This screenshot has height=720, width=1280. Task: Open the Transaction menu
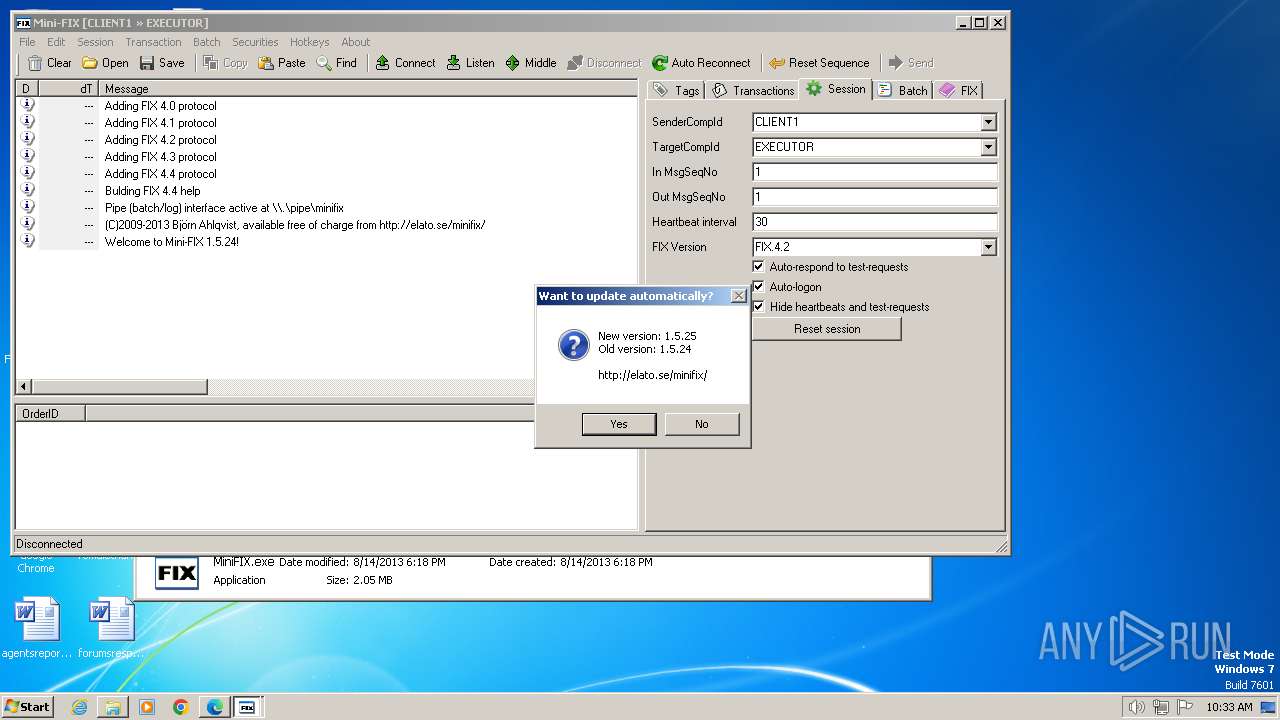(153, 42)
